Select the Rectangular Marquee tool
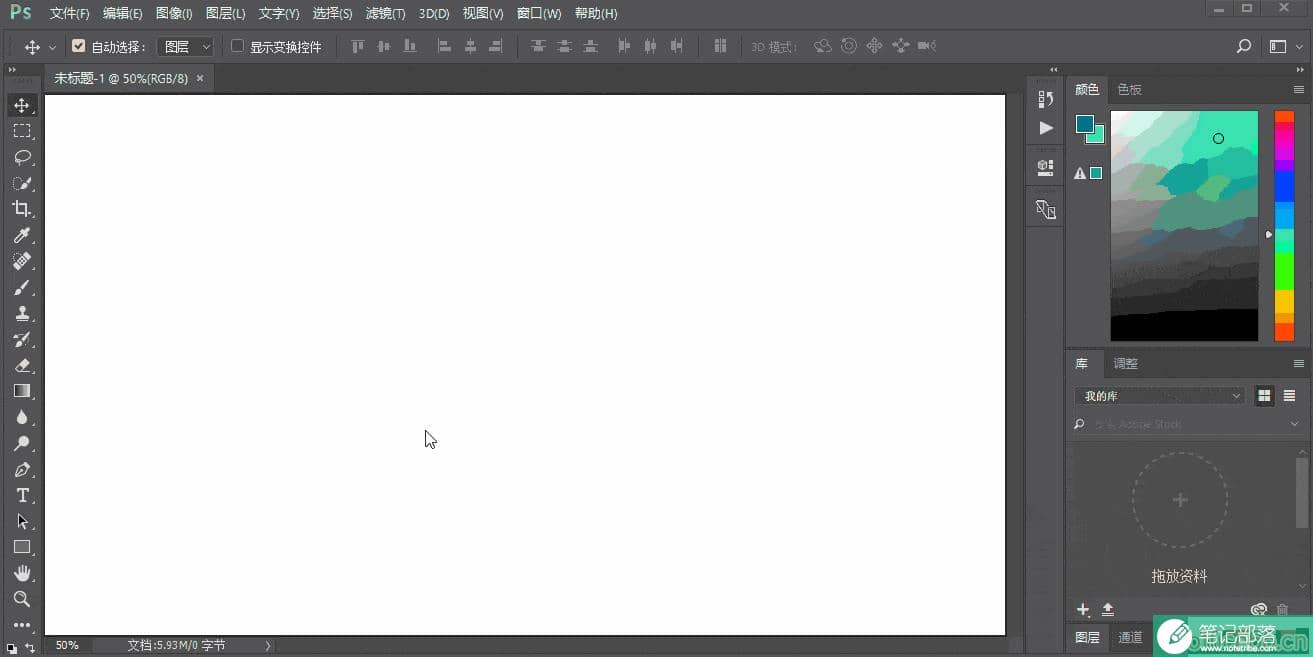The width and height of the screenshot is (1313, 657). tap(22, 131)
